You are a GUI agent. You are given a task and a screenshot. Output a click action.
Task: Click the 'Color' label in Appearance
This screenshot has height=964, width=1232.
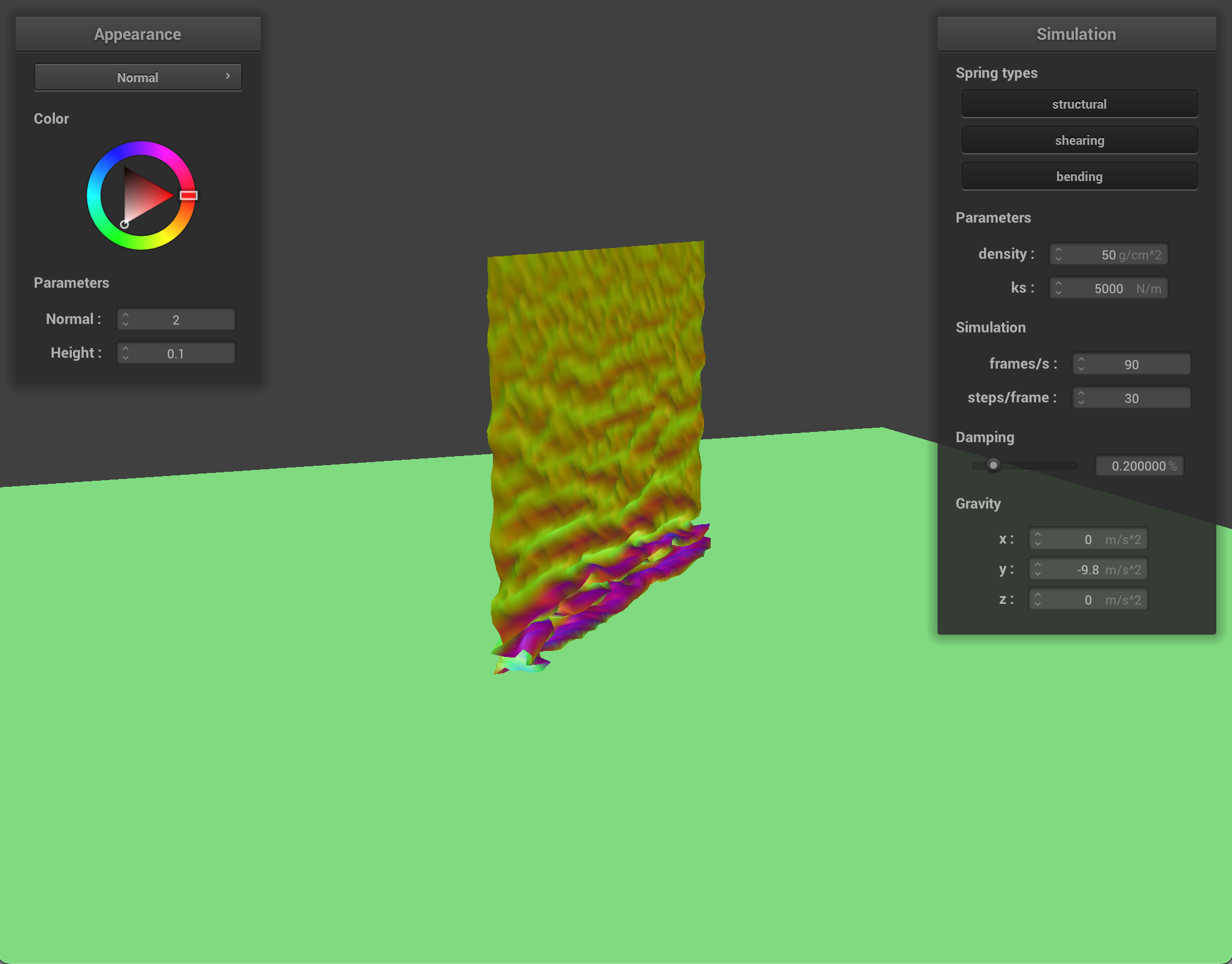(x=51, y=118)
